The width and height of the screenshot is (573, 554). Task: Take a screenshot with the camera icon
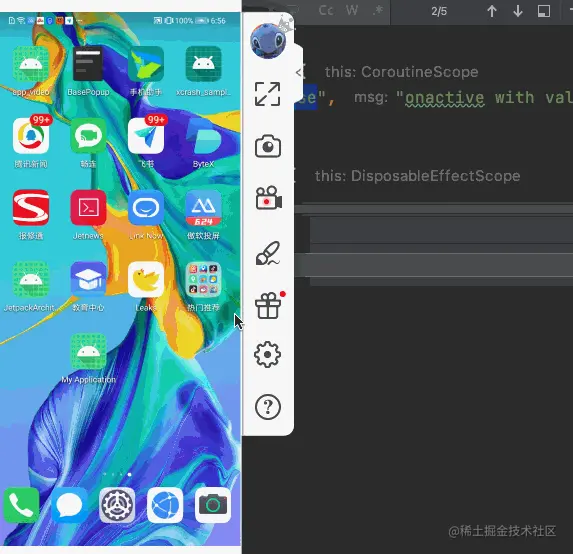point(267,146)
